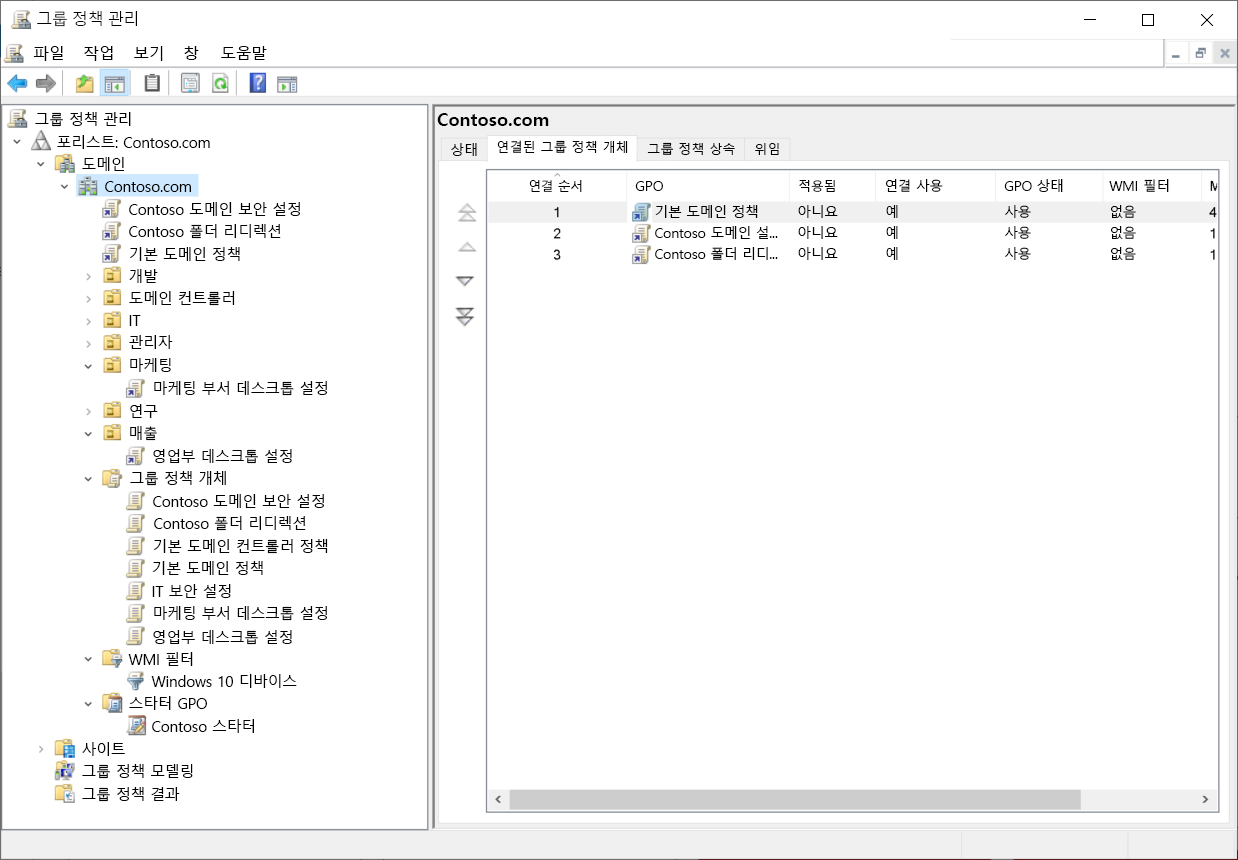Collapse the Contoso.com domain node
The width and height of the screenshot is (1238, 860).
[64, 186]
